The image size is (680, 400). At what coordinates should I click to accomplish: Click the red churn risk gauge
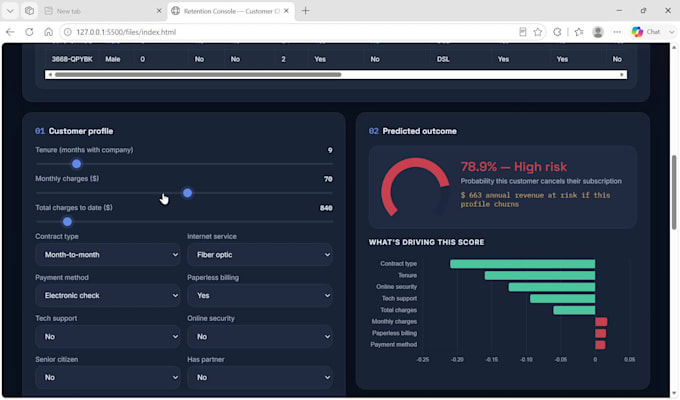[x=415, y=187]
